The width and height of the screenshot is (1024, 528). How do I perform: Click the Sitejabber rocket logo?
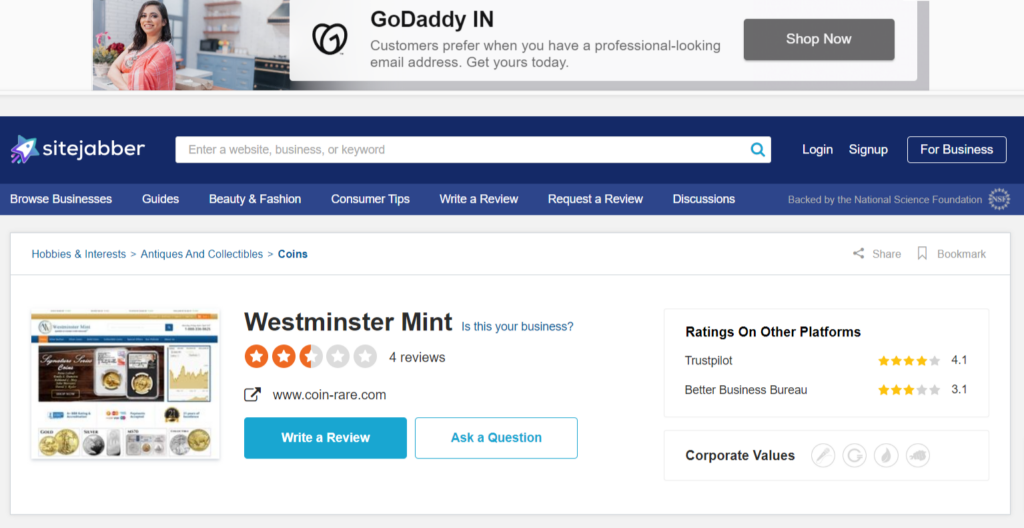25,150
